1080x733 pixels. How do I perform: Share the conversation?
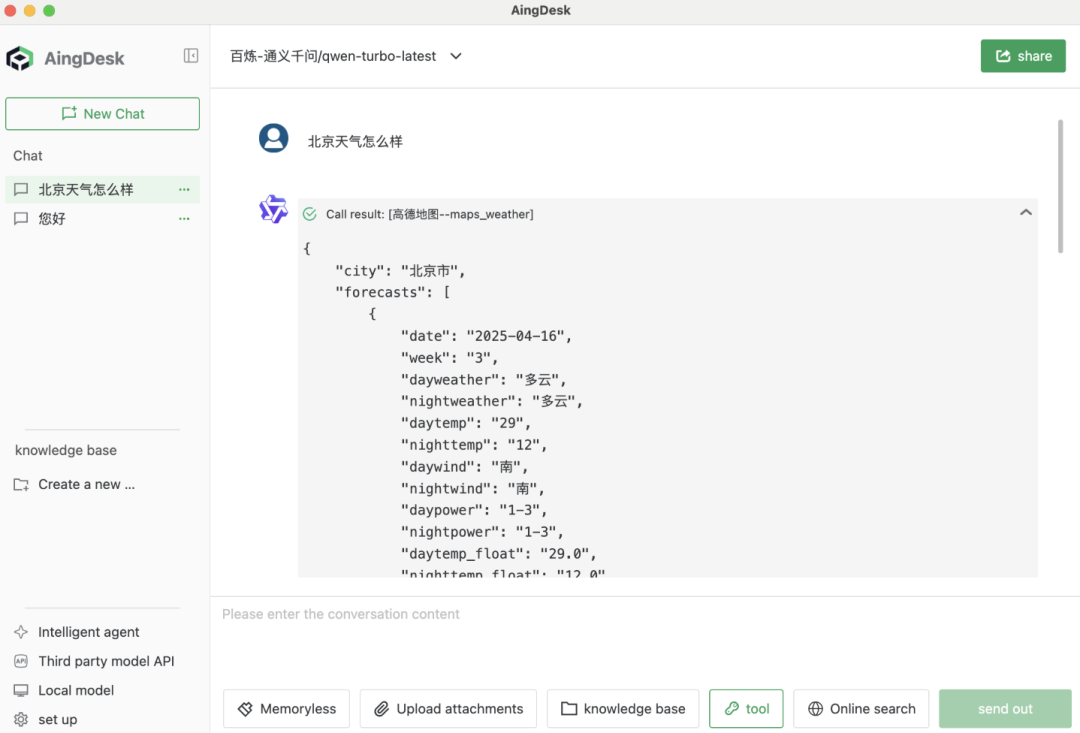tap(1023, 56)
